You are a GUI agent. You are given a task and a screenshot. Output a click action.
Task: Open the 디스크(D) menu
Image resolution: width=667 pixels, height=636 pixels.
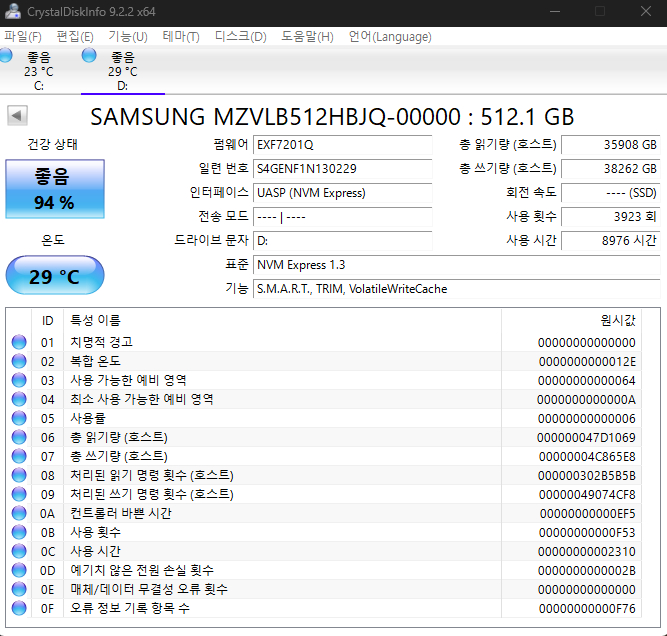pyautogui.click(x=240, y=37)
